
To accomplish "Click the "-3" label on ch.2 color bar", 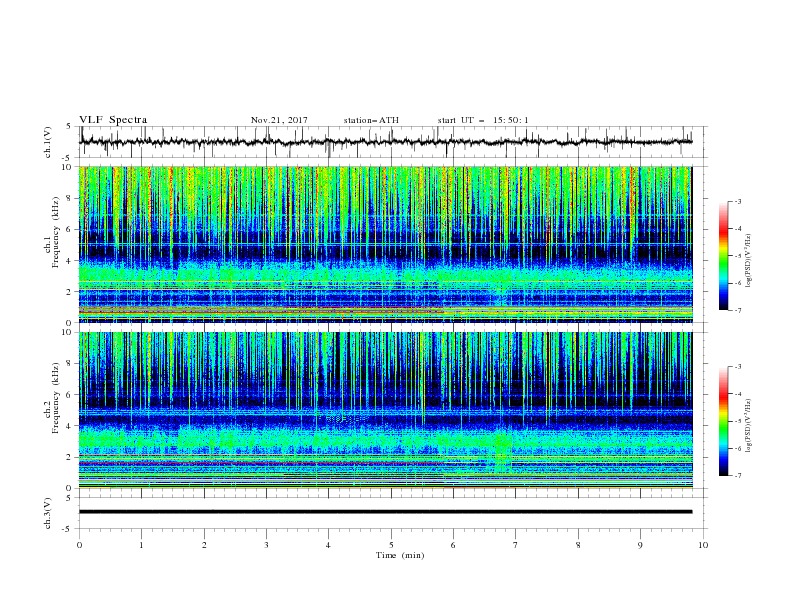I will point(737,367).
